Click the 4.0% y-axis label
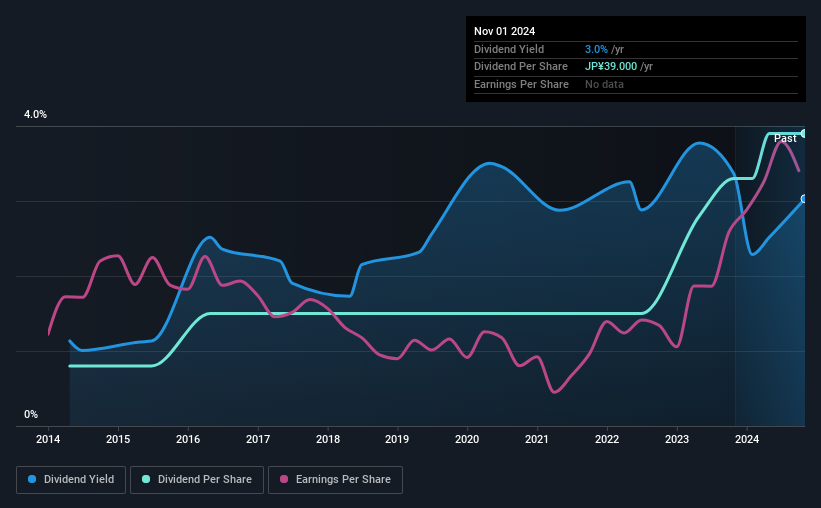This screenshot has height=508, width=821. [36, 115]
